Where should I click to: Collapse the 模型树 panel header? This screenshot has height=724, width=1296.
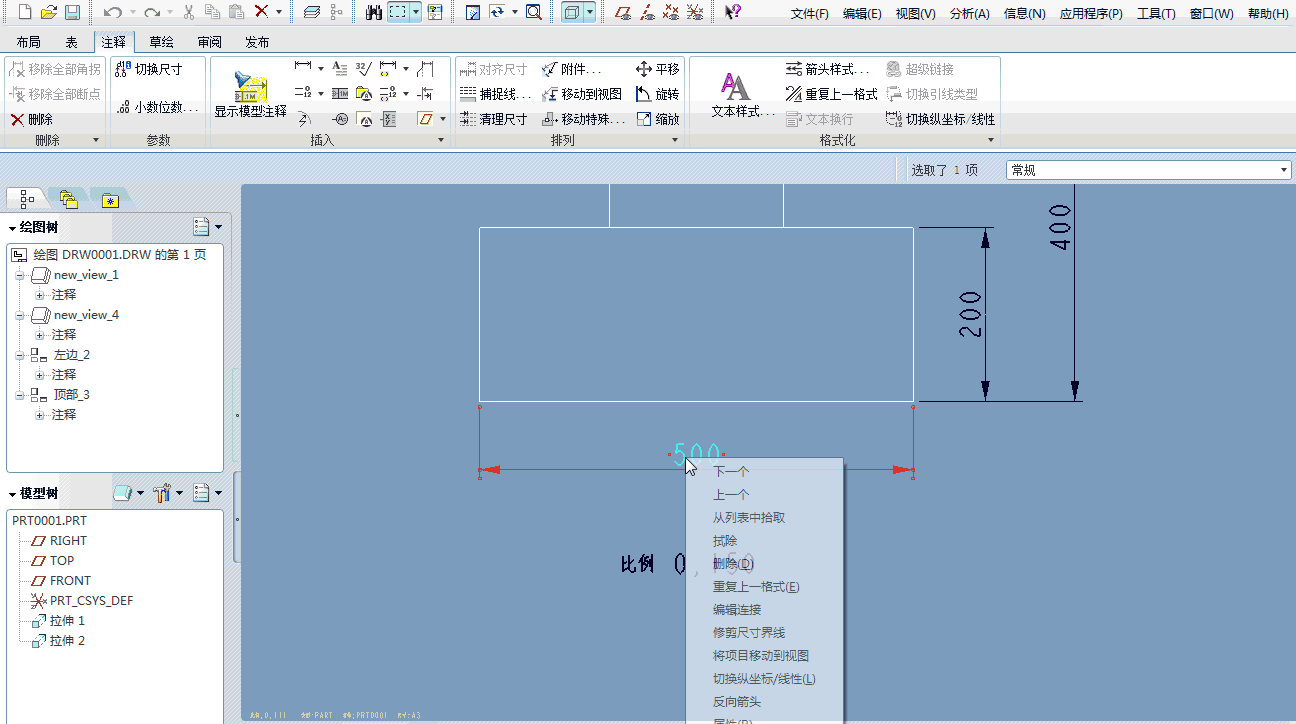[x=13, y=494]
